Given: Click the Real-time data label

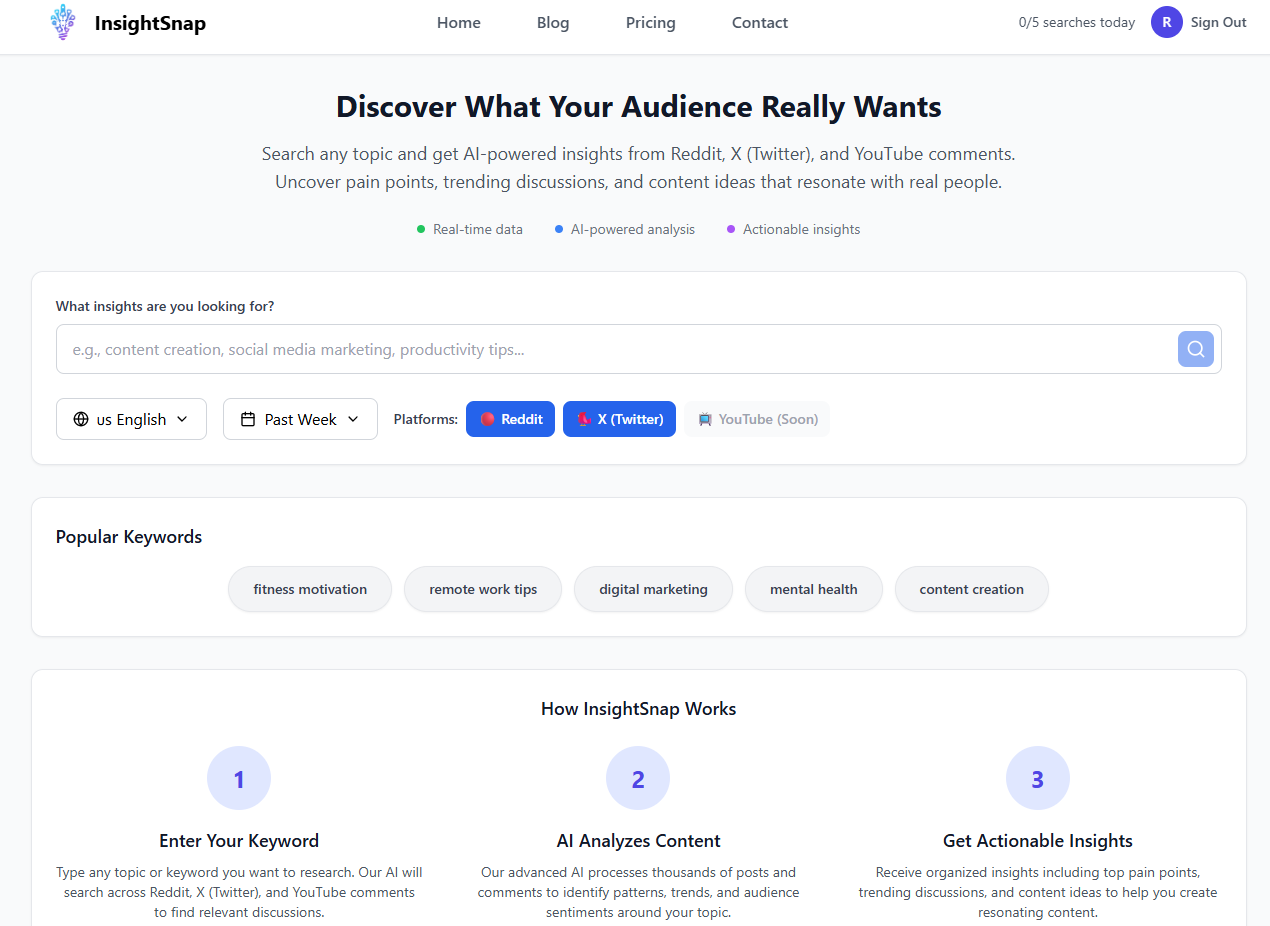Looking at the screenshot, I should (x=477, y=229).
